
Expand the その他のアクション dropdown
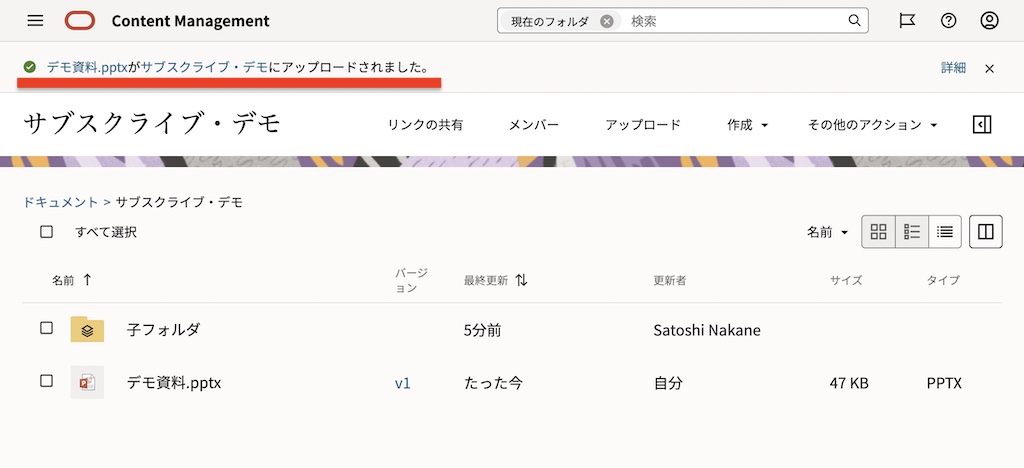pos(872,125)
